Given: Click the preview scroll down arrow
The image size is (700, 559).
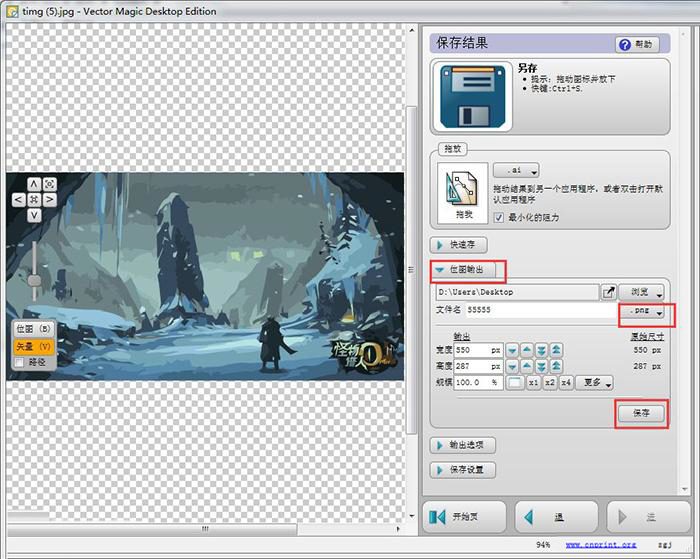Looking at the screenshot, I should (x=412, y=516).
